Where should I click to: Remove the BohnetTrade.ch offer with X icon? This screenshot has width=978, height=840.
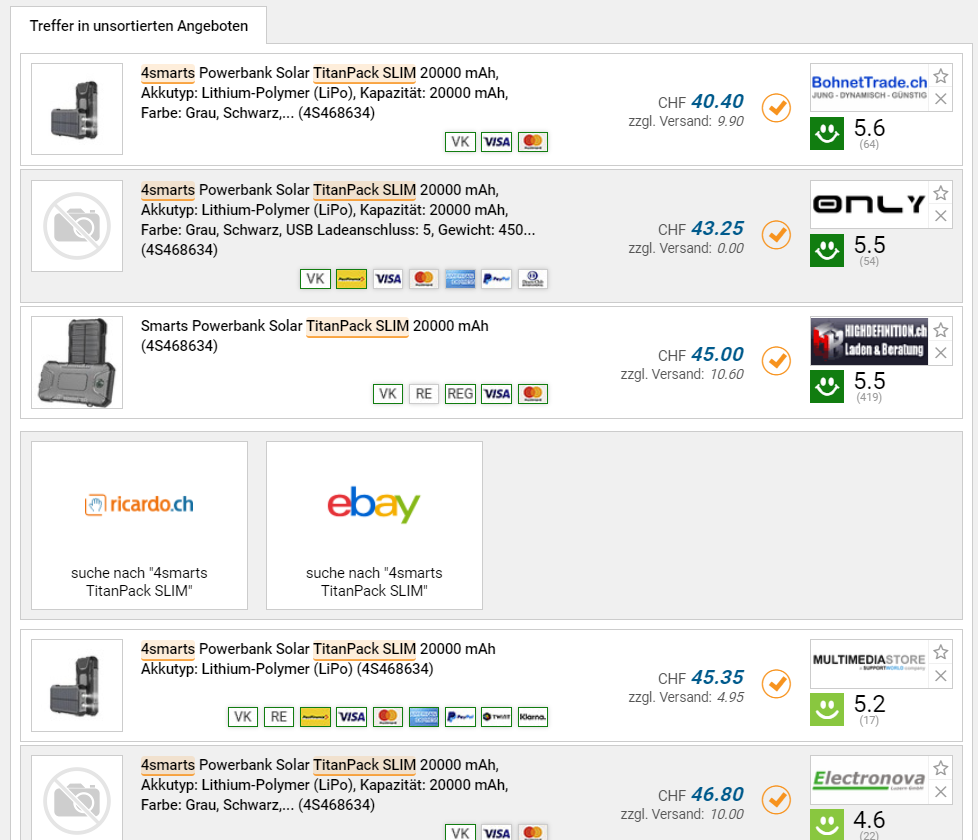coord(940,99)
